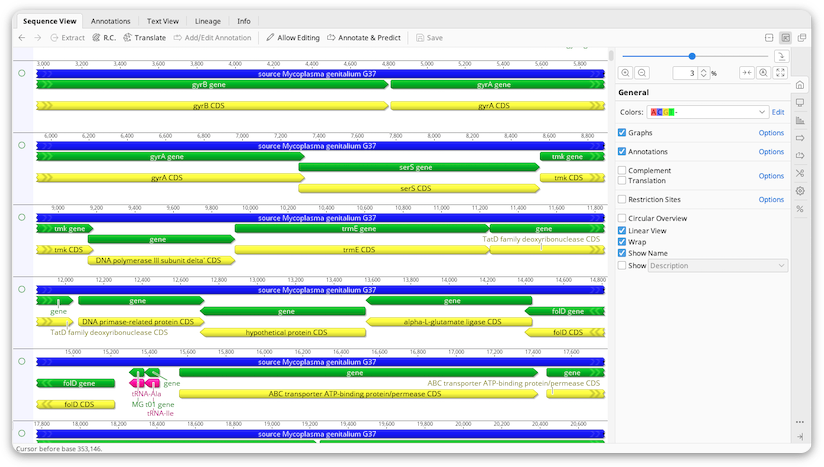This screenshot has width=824, height=467.
Task: Click the Reverse Complement (R.C.) icon
Action: pos(96,38)
